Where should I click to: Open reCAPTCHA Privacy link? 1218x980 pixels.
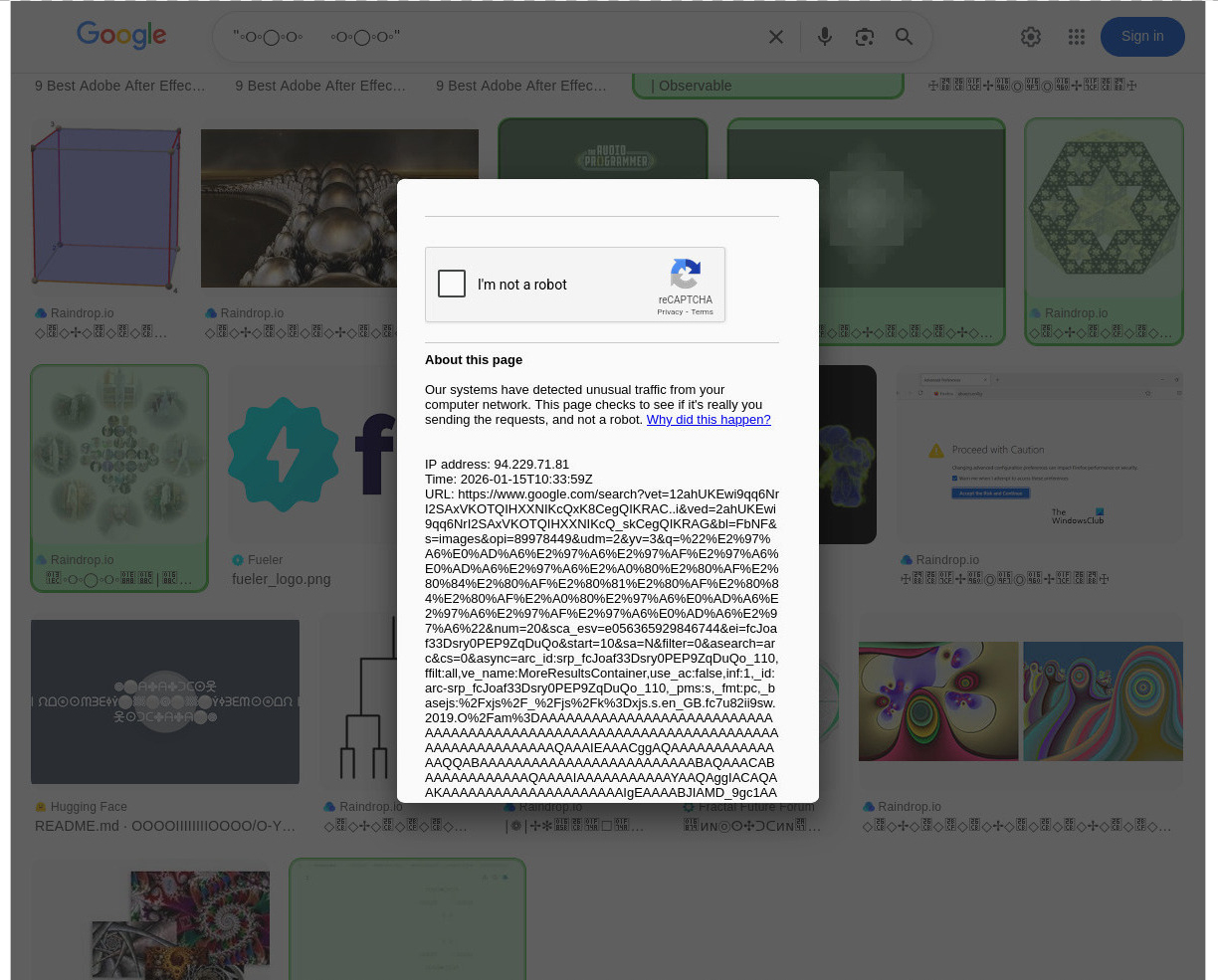pos(670,312)
